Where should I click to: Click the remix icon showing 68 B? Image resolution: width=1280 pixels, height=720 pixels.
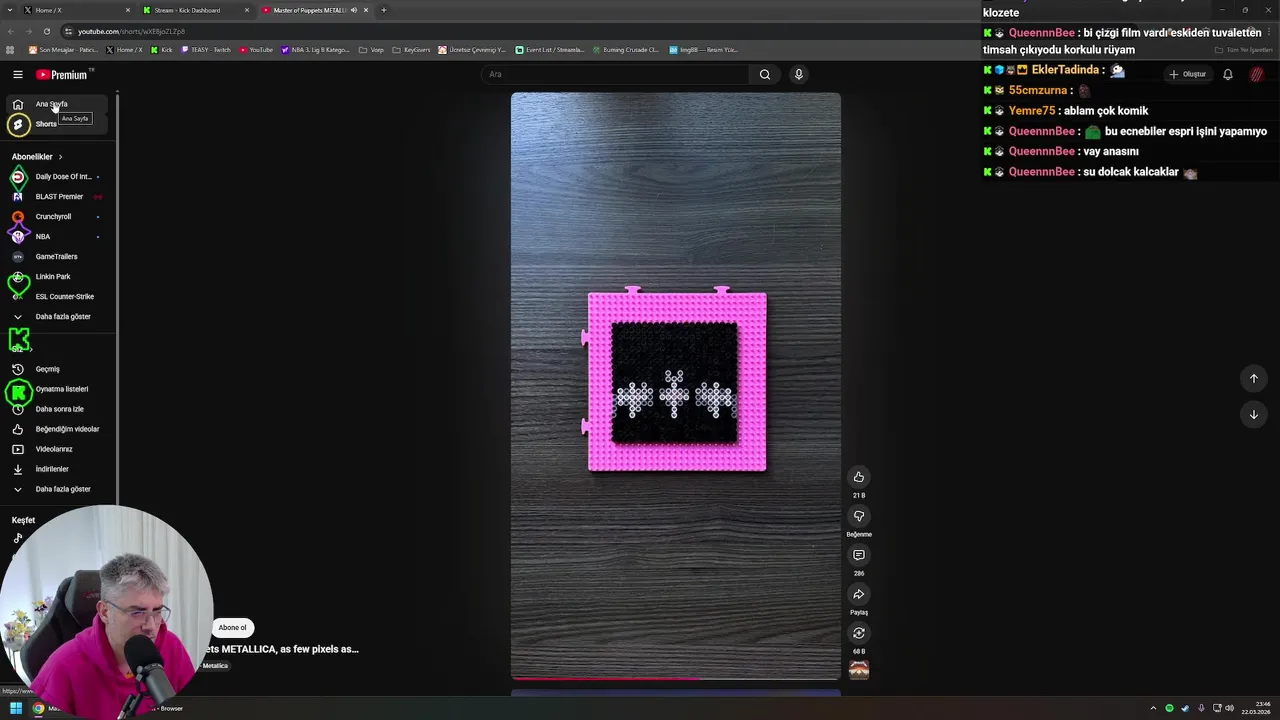click(x=858, y=633)
